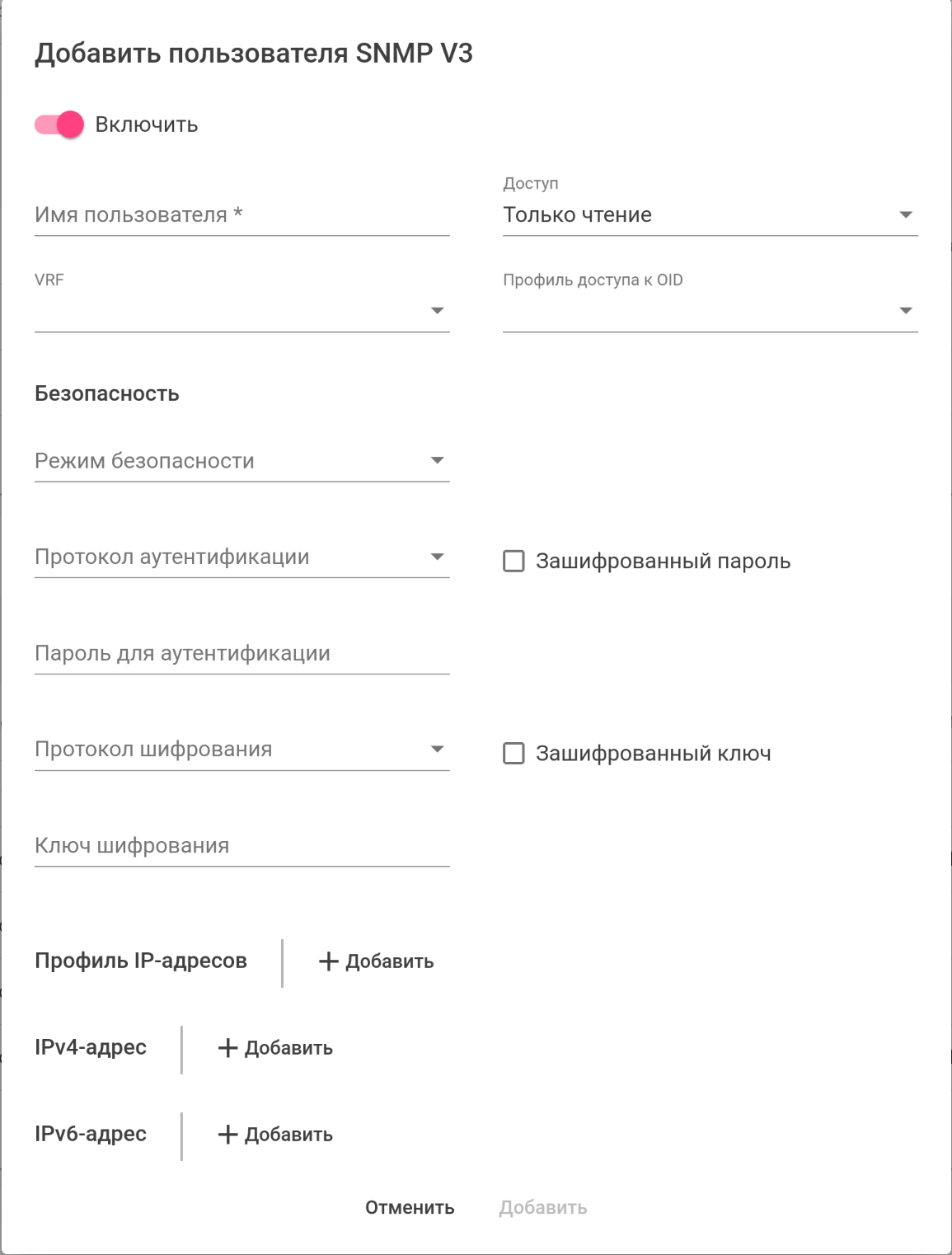This screenshot has width=952, height=1255.
Task: Click Добавить text for IPv4-адрес
Action: click(288, 1048)
